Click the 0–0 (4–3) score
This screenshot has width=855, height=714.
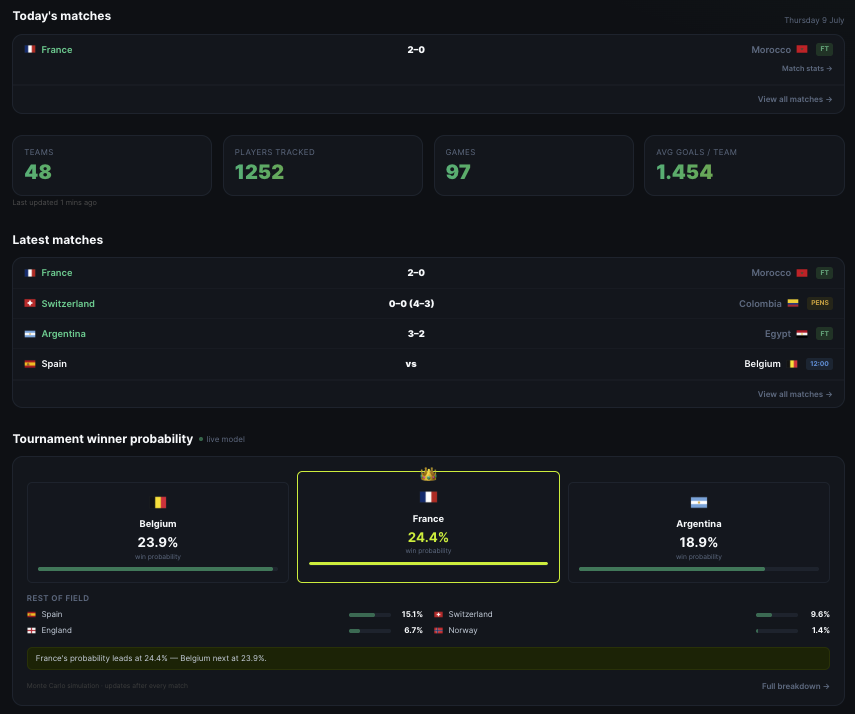click(x=411, y=303)
